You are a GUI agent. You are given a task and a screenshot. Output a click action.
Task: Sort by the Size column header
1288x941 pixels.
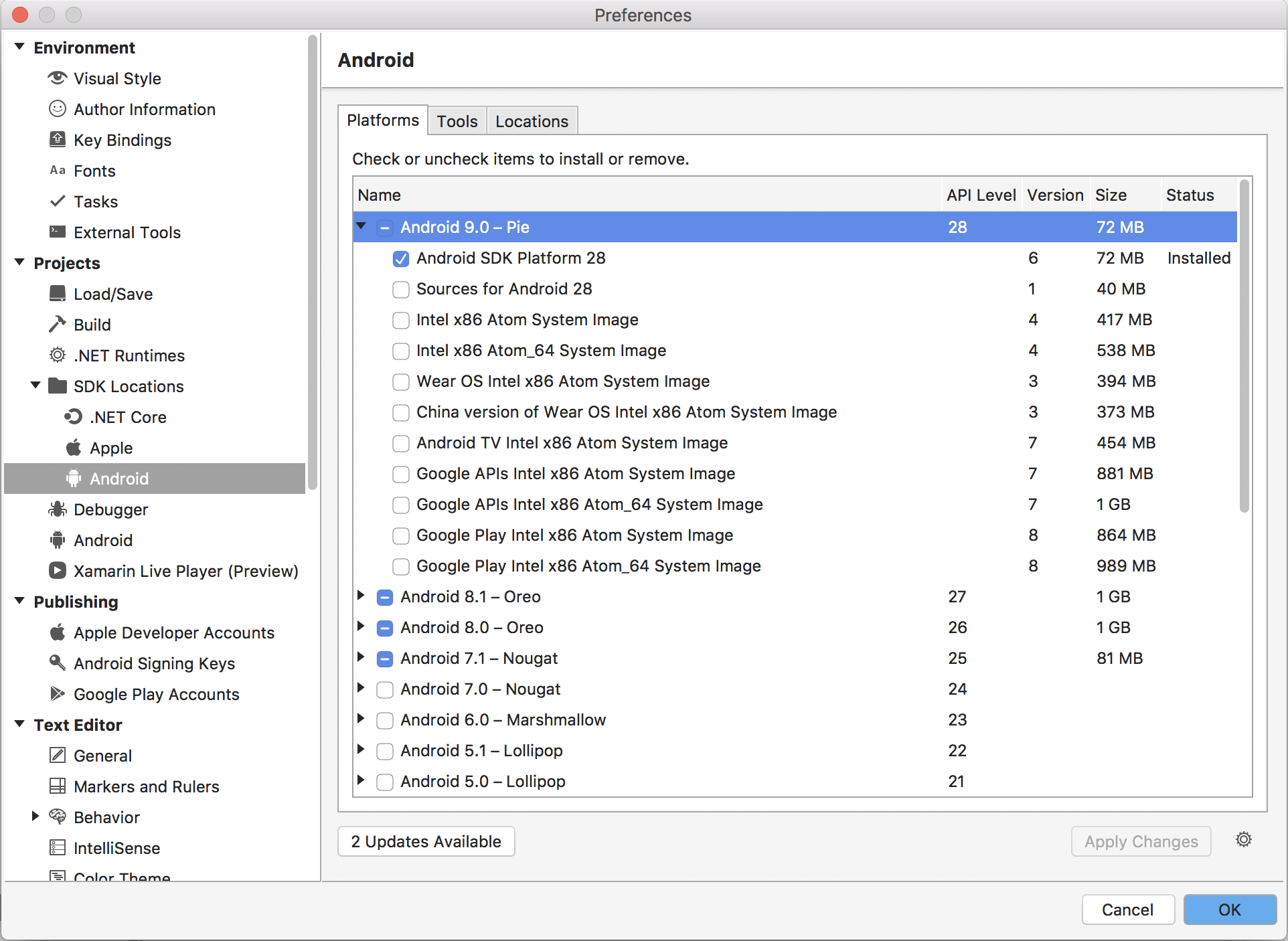[1125, 195]
